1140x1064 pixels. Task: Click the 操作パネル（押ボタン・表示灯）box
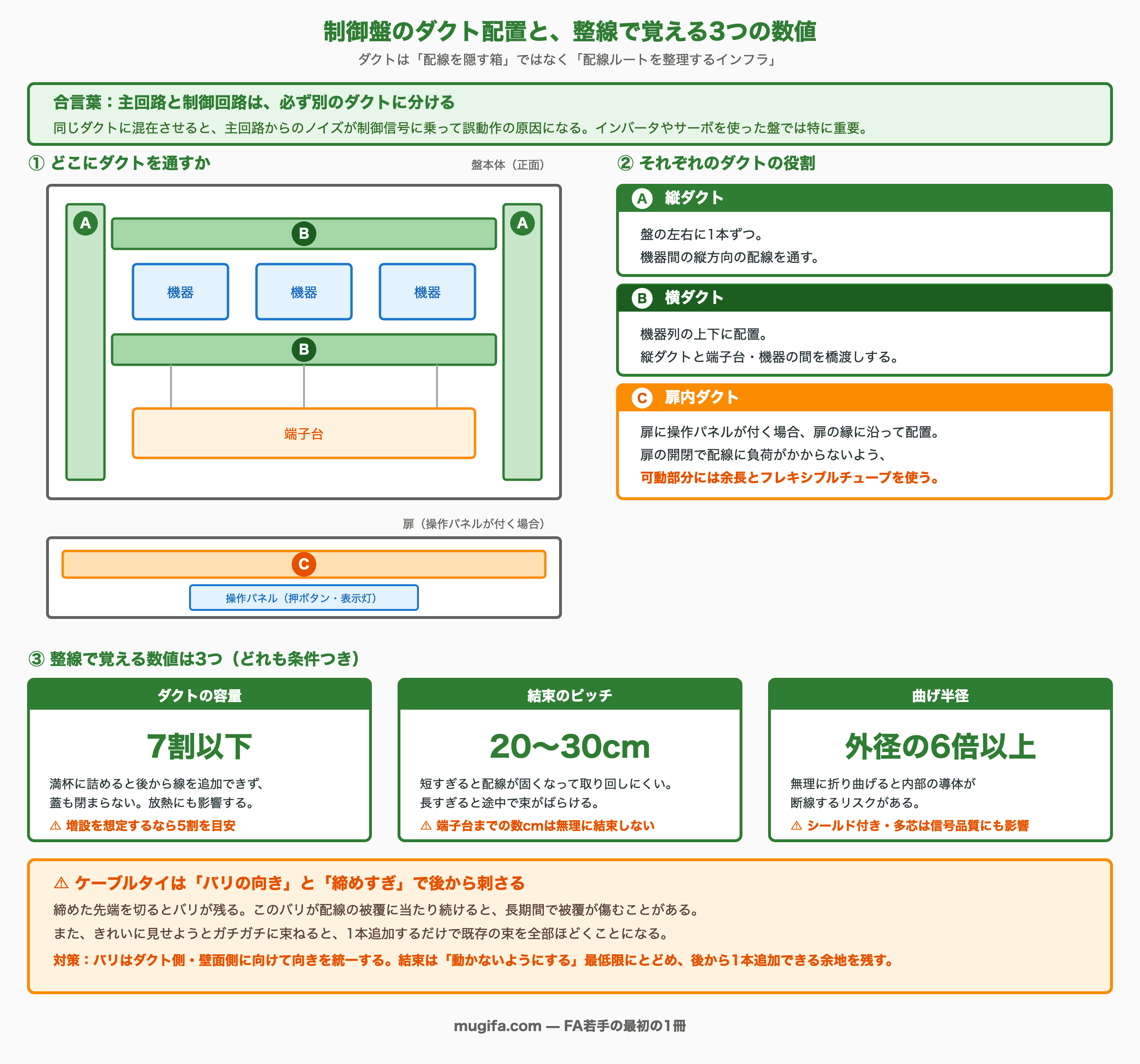(304, 598)
